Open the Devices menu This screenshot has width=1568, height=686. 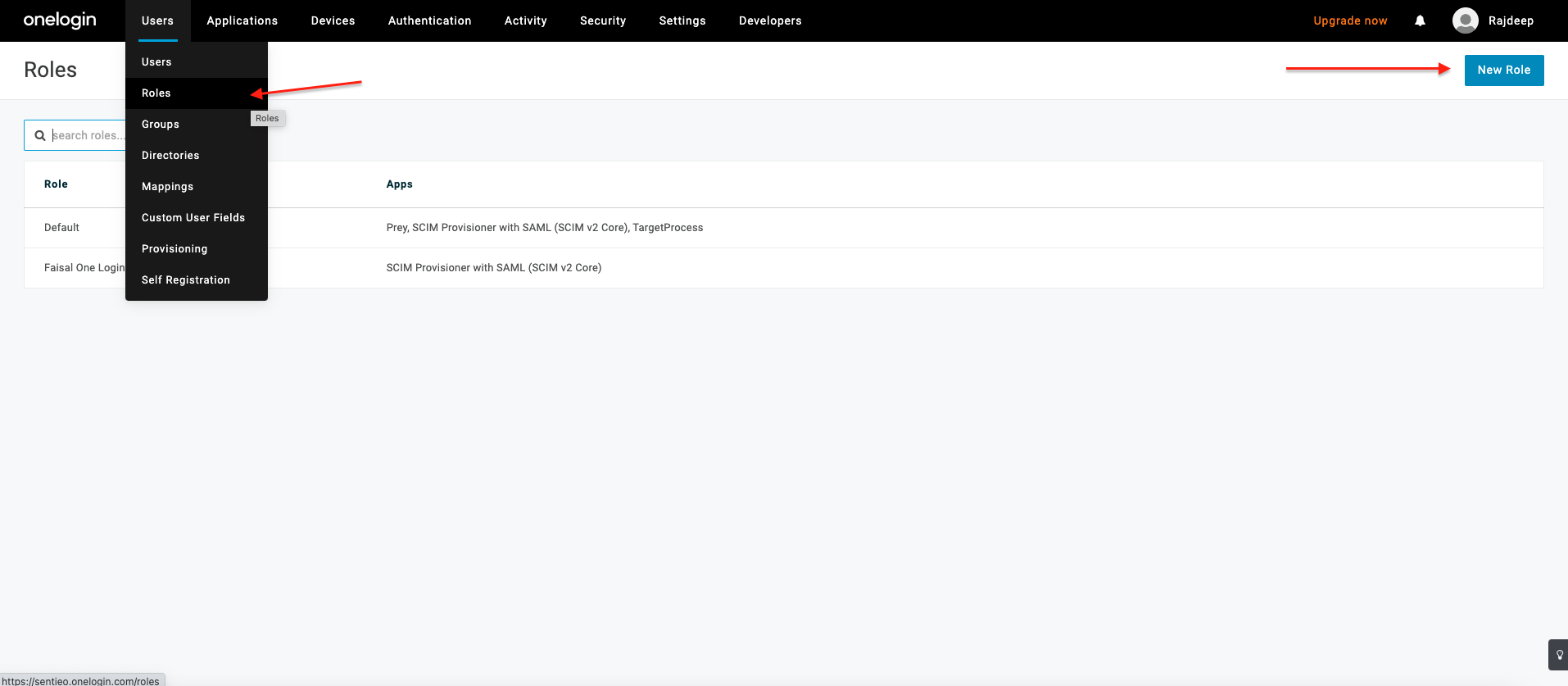[x=333, y=20]
